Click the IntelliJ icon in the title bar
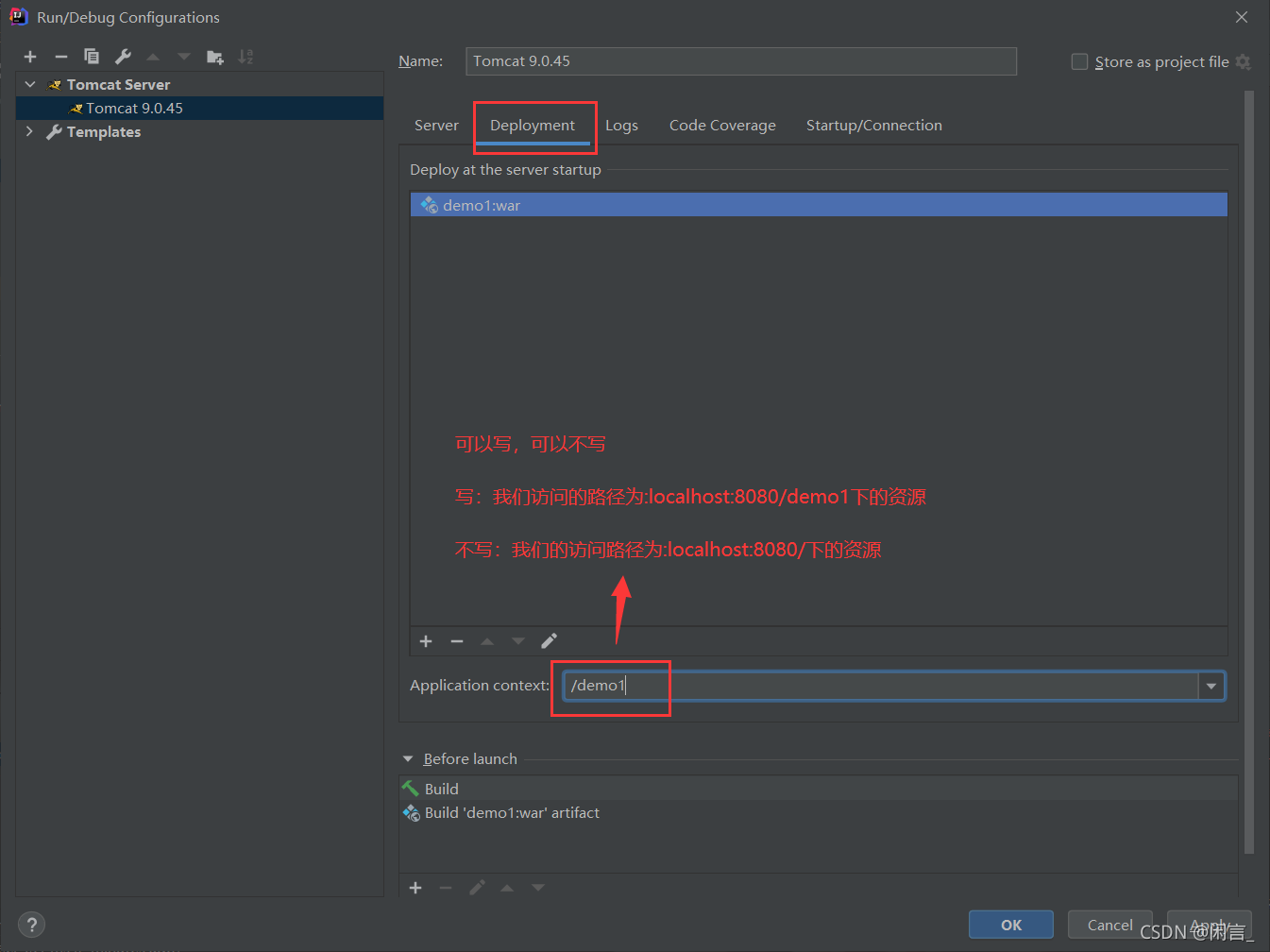 (18, 16)
